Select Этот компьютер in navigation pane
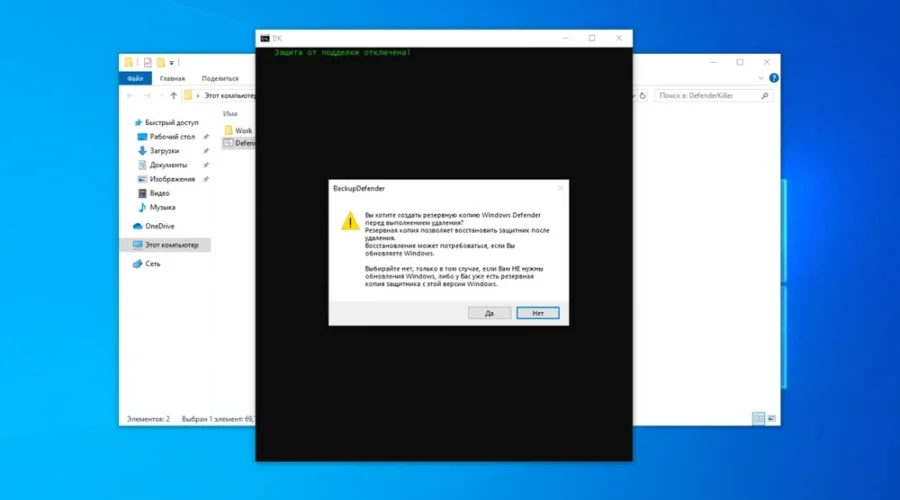The width and height of the screenshot is (900, 500). tap(171, 245)
